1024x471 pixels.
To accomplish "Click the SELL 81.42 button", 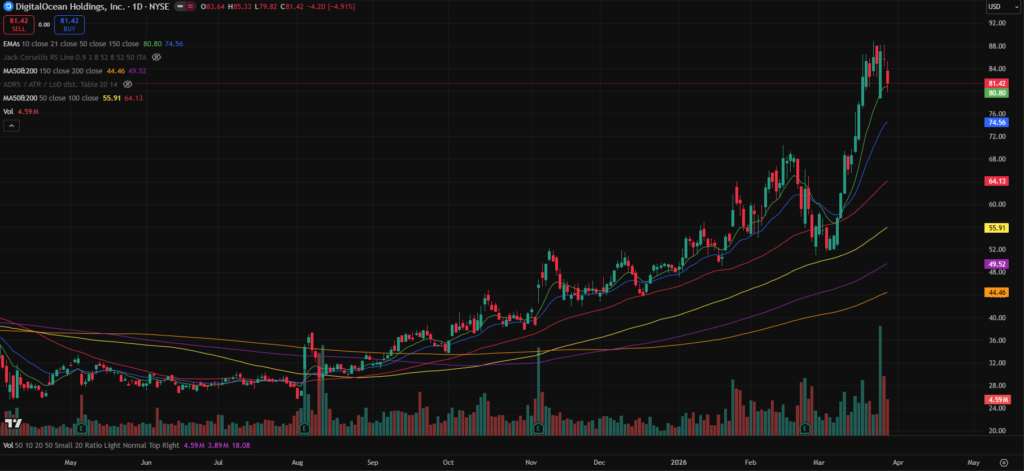I will point(18,24).
